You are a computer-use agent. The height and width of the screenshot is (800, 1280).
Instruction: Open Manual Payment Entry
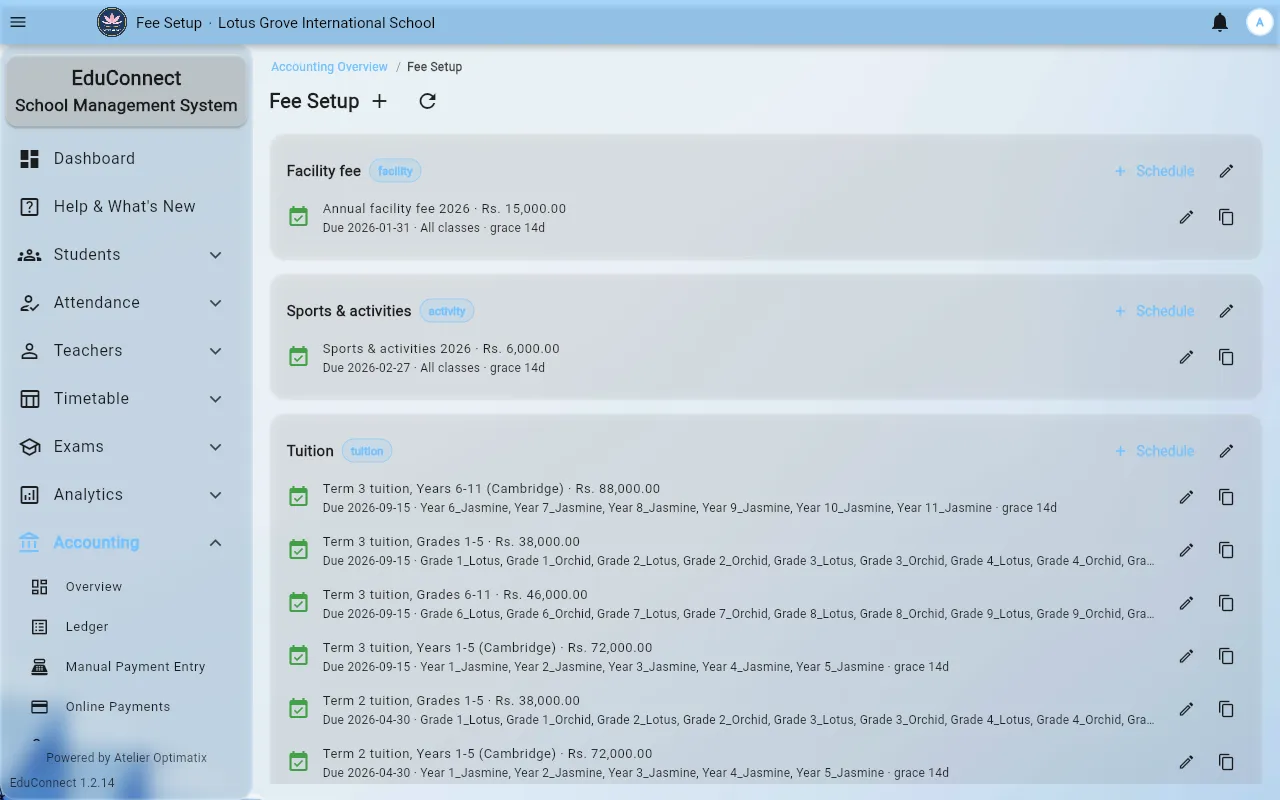[x=125, y=667]
